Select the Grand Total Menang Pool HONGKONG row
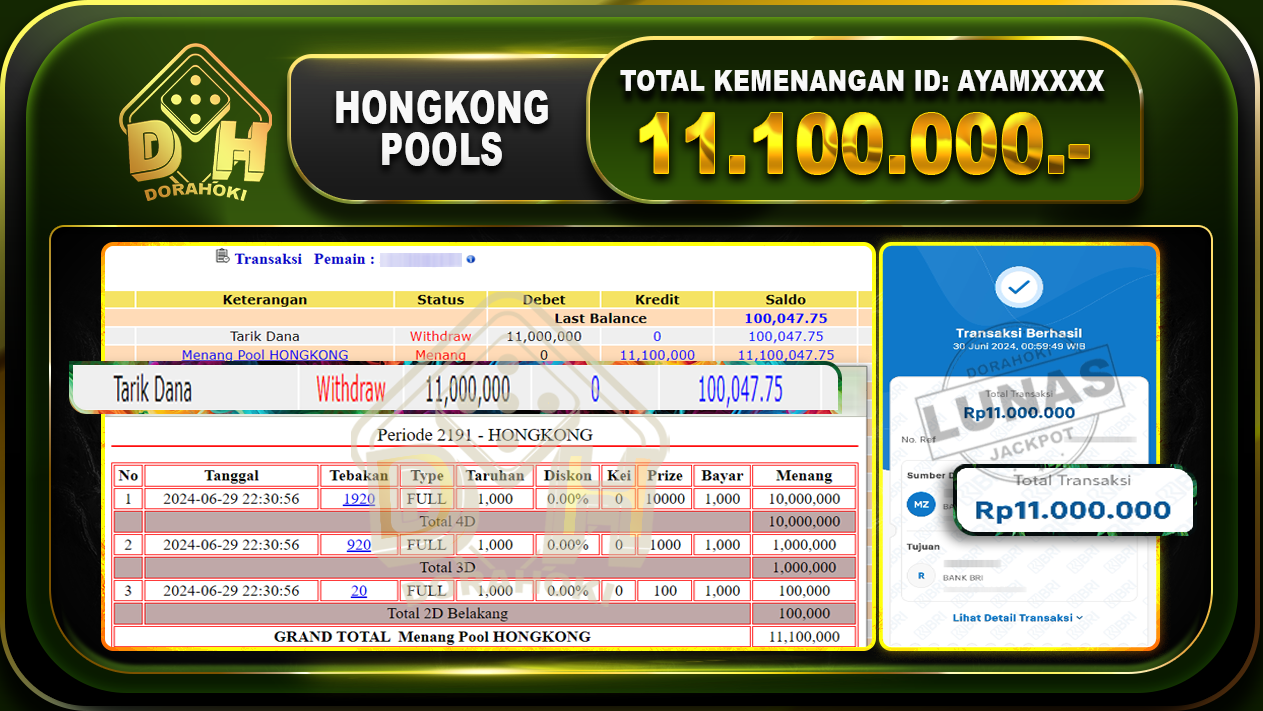This screenshot has height=711, width=1263. 432,636
